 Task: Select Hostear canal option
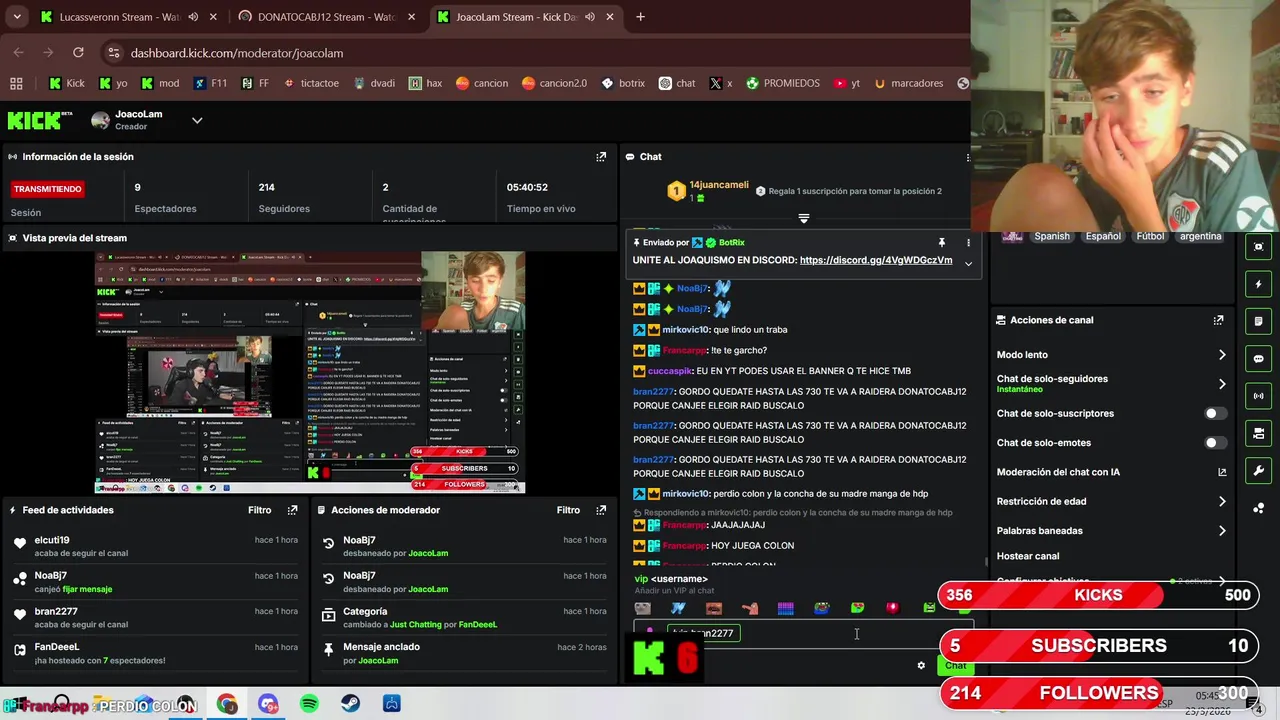[1028, 556]
